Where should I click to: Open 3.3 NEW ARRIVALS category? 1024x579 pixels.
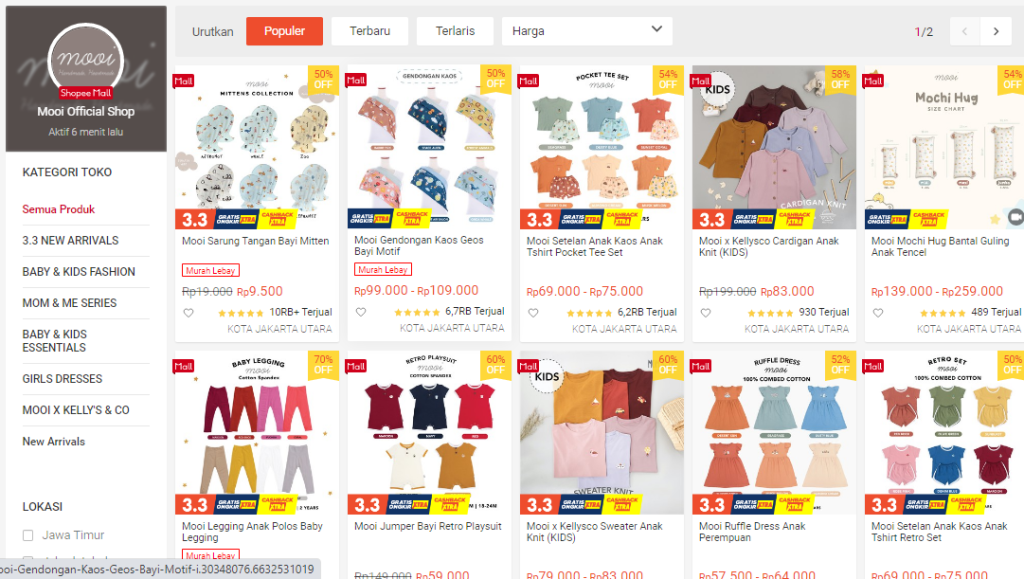(x=71, y=241)
